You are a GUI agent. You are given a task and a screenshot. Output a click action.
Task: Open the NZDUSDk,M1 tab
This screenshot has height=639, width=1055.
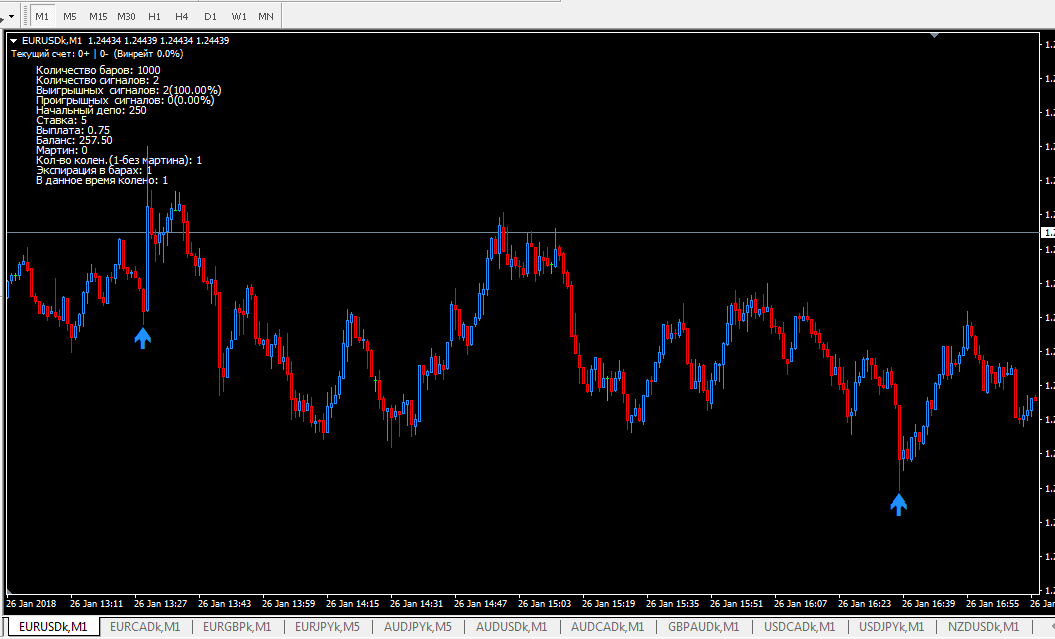(984, 627)
